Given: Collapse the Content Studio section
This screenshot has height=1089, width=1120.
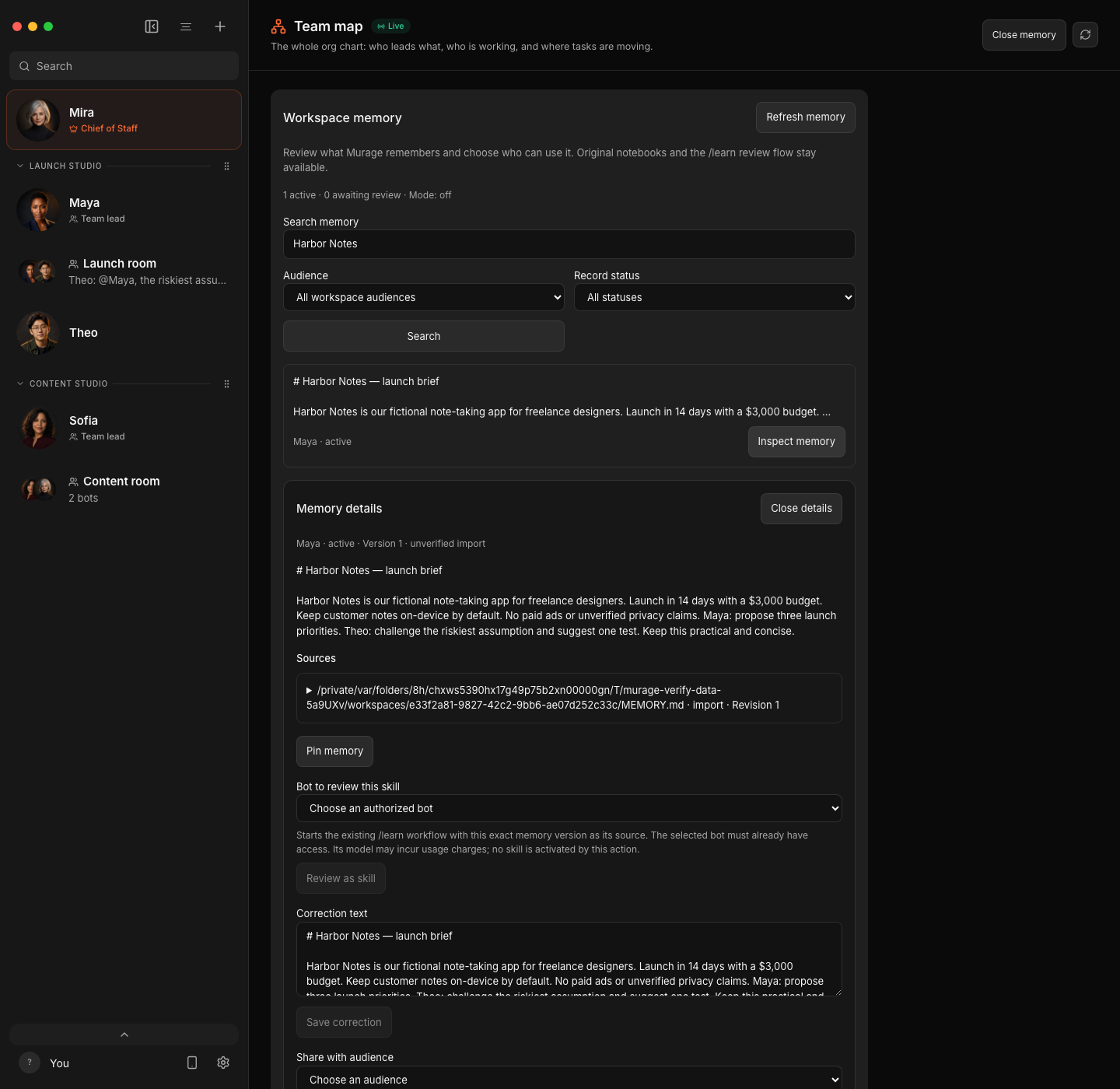Looking at the screenshot, I should pyautogui.click(x=20, y=383).
